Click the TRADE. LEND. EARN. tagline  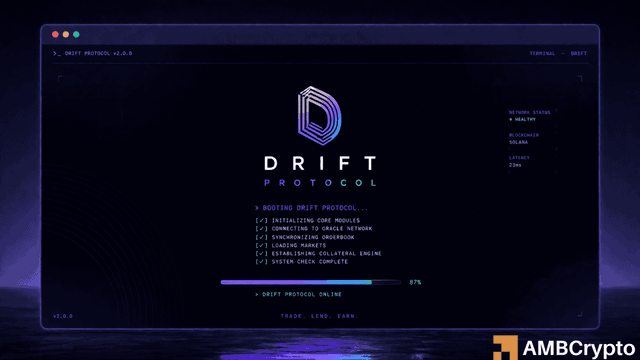(x=319, y=316)
